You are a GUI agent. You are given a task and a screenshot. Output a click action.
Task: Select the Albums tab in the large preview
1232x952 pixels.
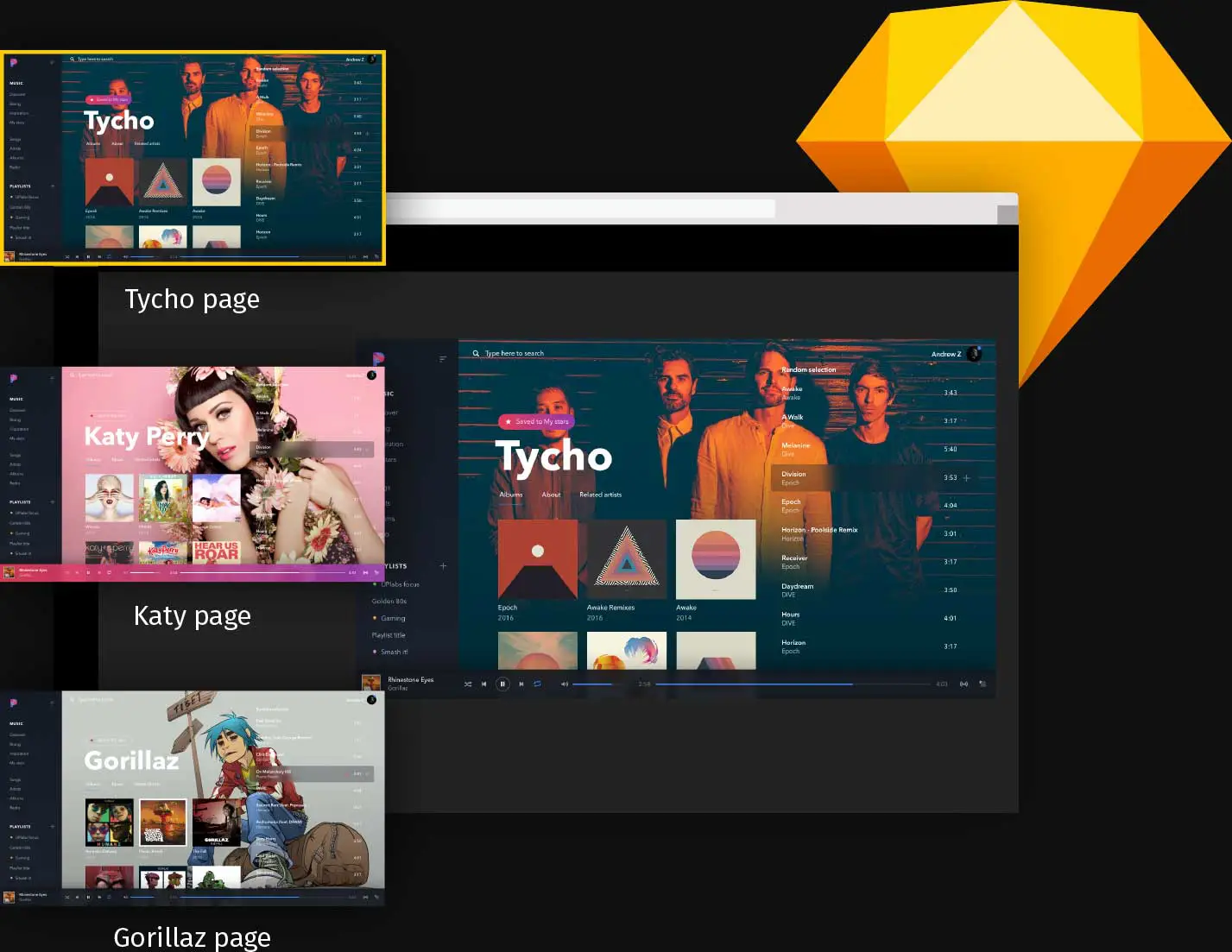[511, 495]
